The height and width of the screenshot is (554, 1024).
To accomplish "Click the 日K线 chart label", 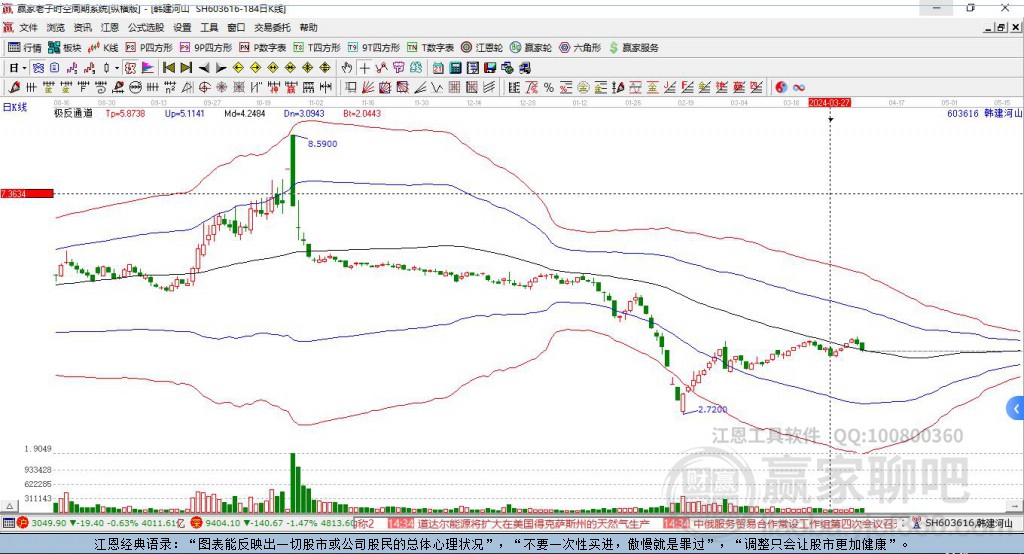I will click(15, 108).
